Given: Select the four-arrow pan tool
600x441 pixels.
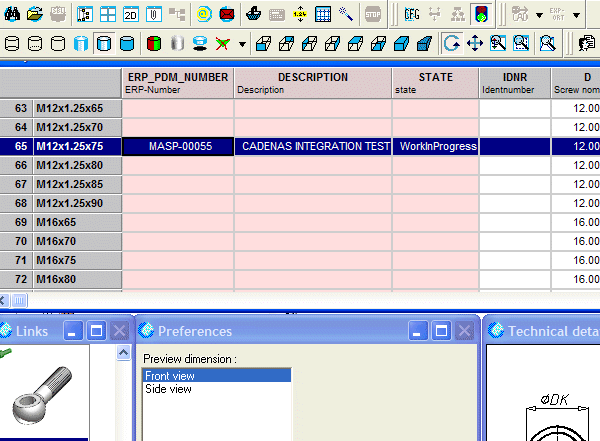Looking at the screenshot, I should (x=475, y=43).
